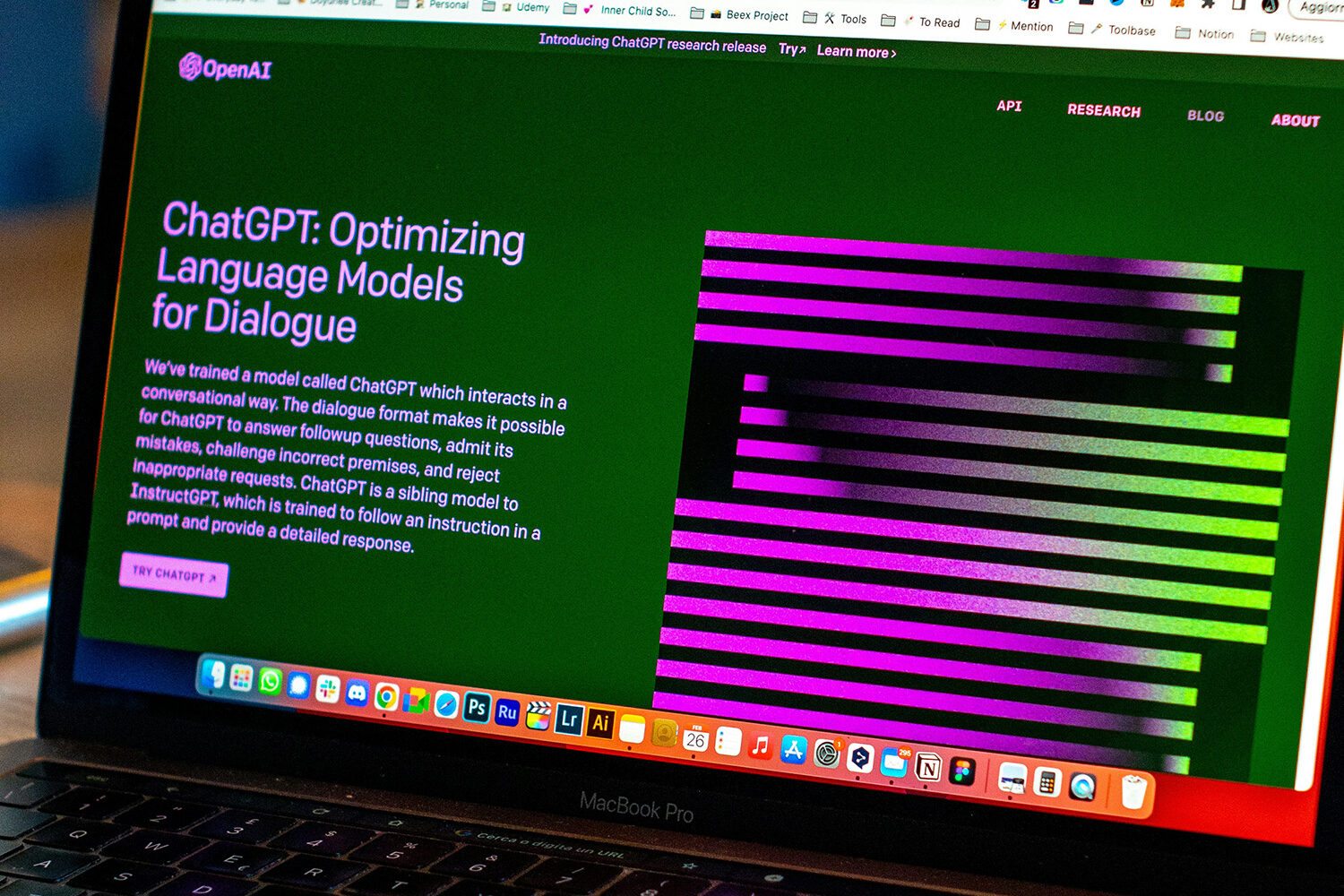Viewport: 1344px width, 896px height.
Task: Click Introducing ChatGPT research release text
Action: (x=652, y=43)
